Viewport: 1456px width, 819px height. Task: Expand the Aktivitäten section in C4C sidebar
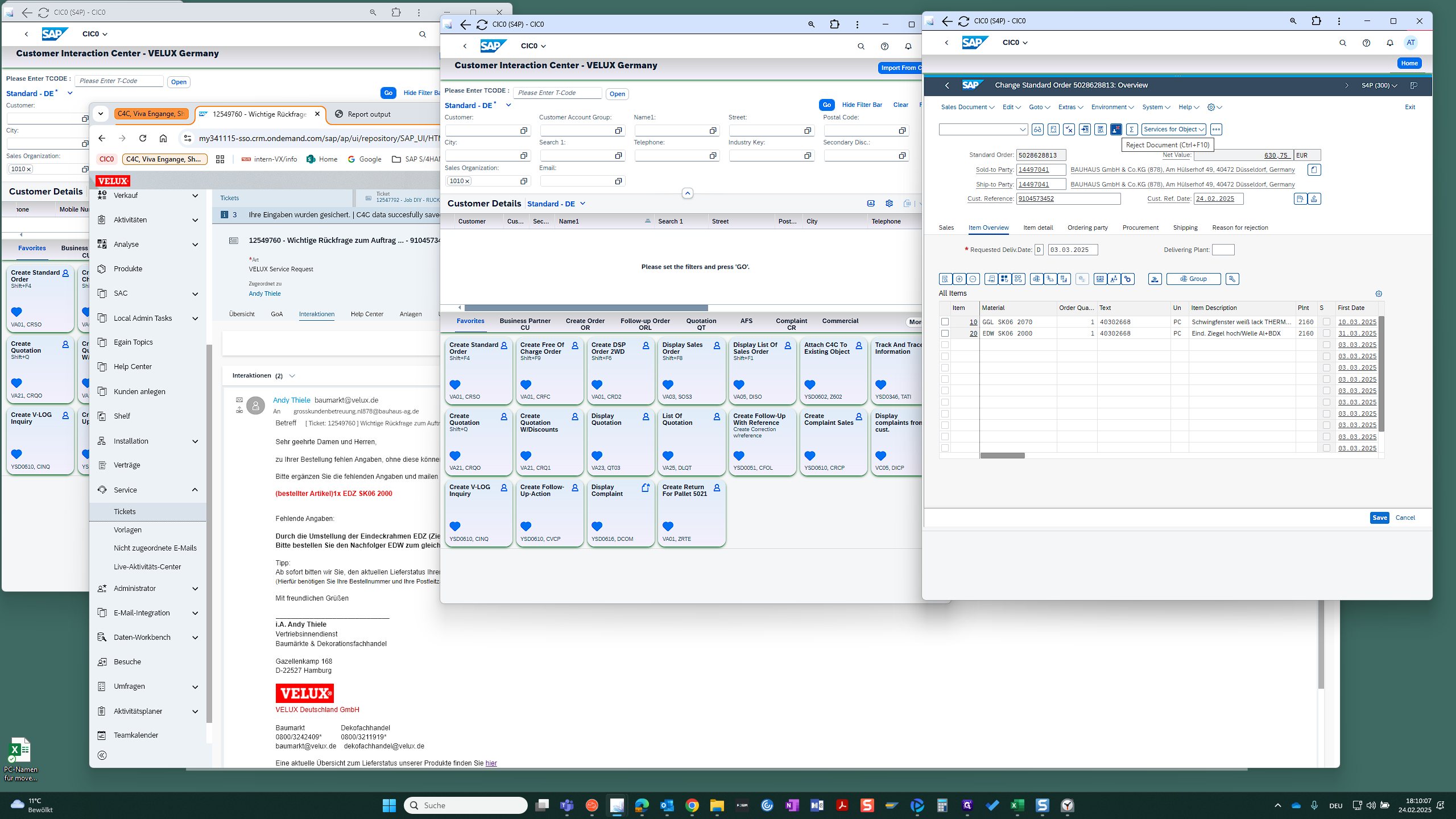pyautogui.click(x=195, y=220)
